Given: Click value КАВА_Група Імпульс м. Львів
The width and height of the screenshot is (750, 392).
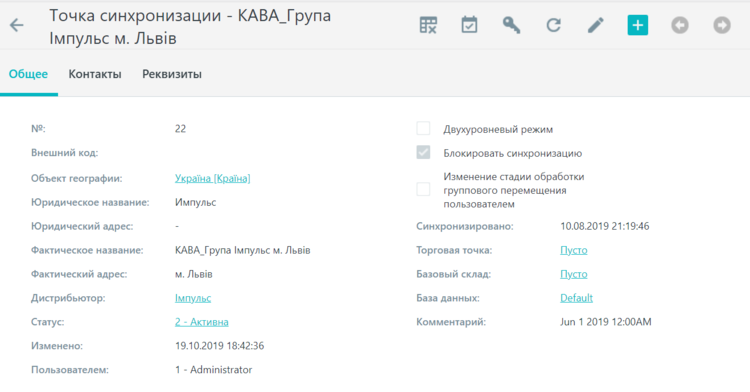Looking at the screenshot, I should (x=243, y=250).
